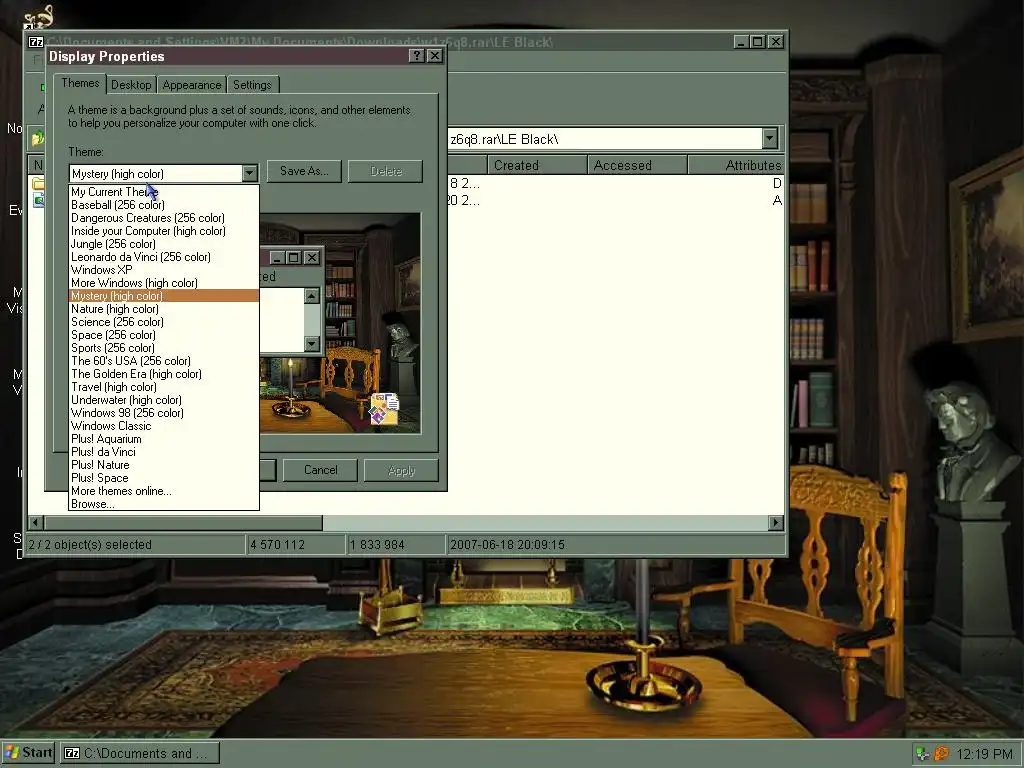Pick Travel (high color) theme
The image size is (1024, 768).
point(164,387)
